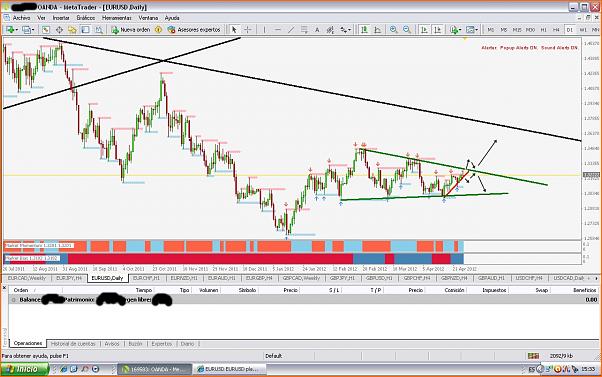Select the M5 timeframe

pyautogui.click(x=504, y=30)
